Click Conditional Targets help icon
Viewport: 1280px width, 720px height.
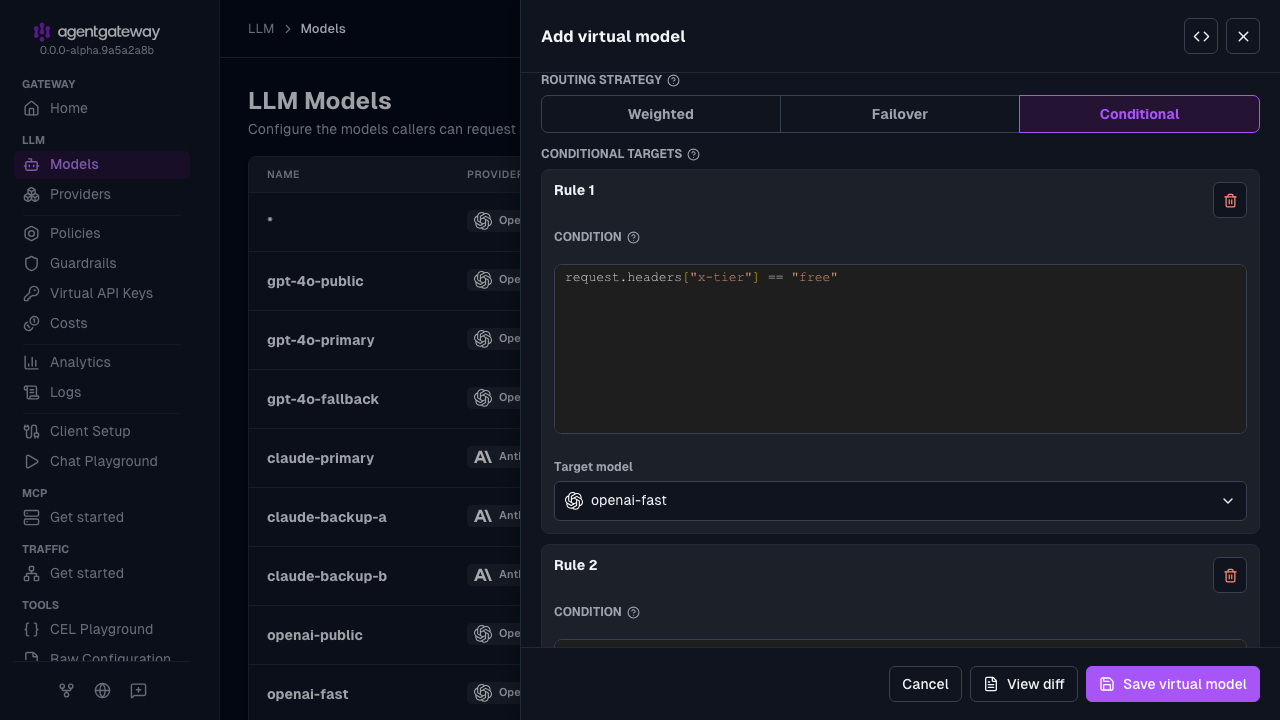tap(693, 154)
